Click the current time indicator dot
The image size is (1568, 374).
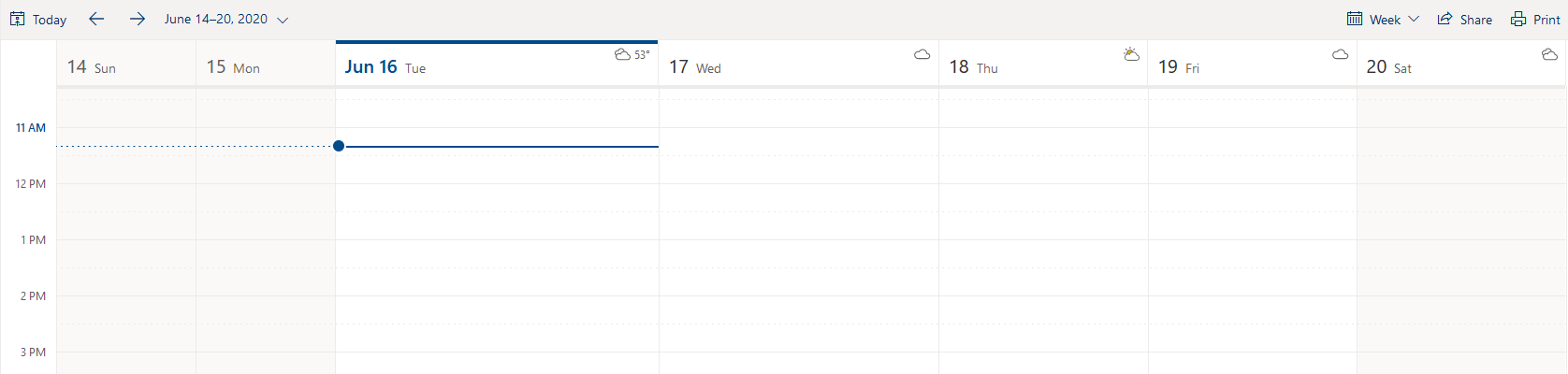click(x=339, y=146)
